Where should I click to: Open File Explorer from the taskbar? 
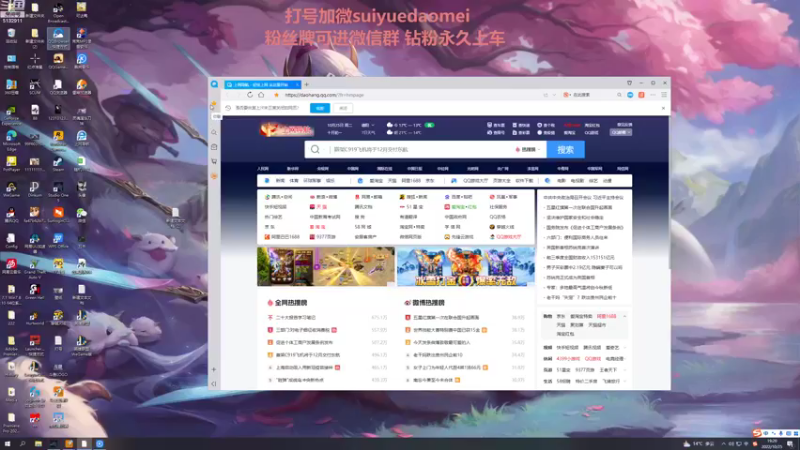pyautogui.click(x=38, y=444)
